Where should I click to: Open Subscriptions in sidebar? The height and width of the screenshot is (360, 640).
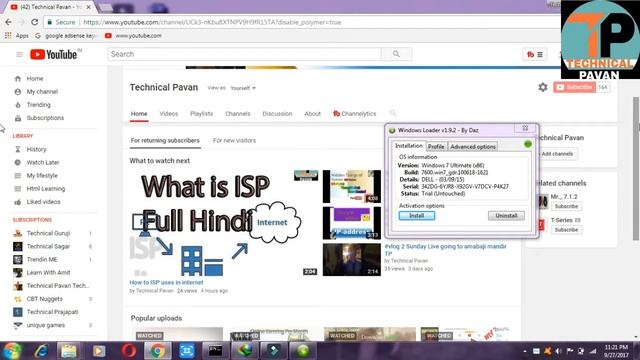pos(45,118)
